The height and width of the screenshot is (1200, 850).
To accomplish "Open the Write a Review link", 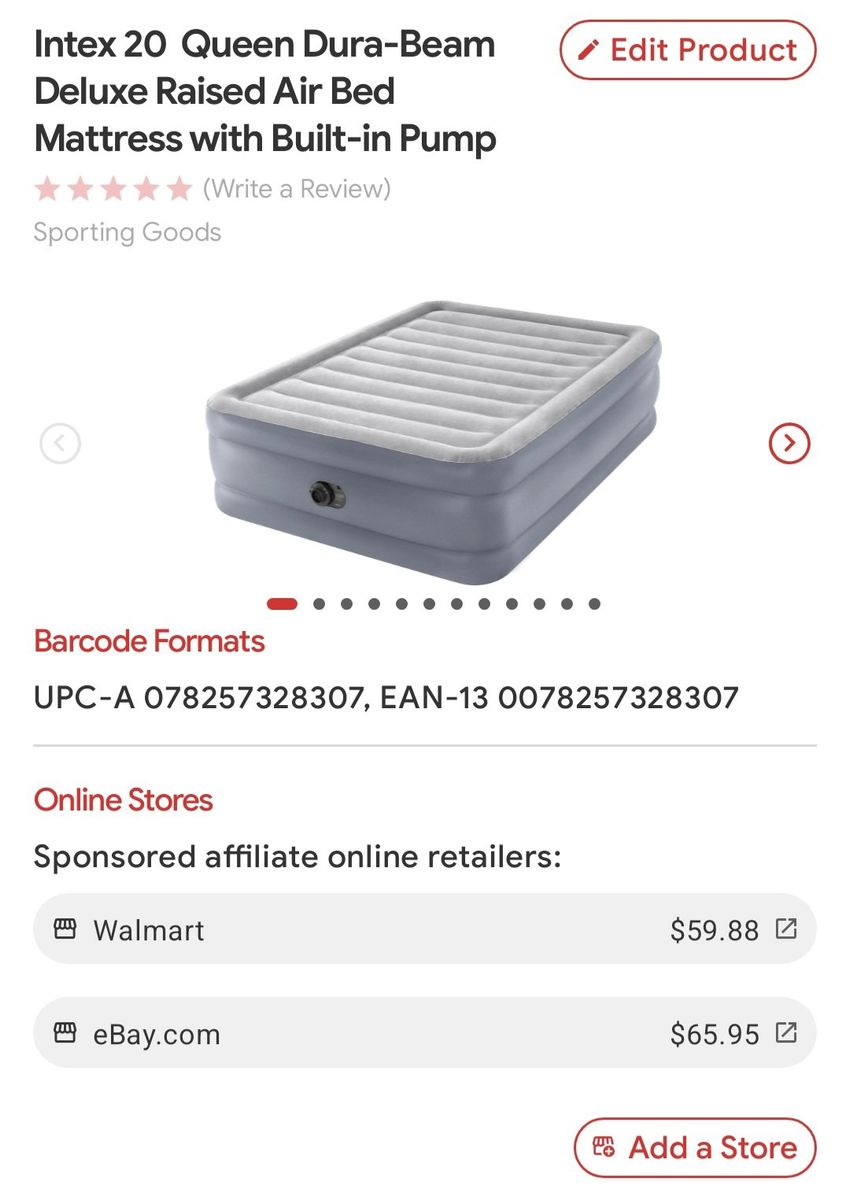I will [x=297, y=188].
